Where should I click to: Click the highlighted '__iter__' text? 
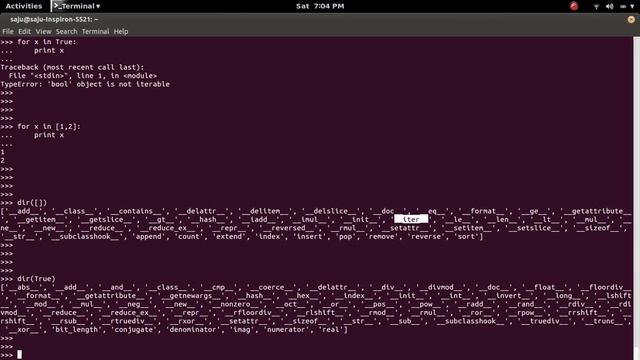411,220
